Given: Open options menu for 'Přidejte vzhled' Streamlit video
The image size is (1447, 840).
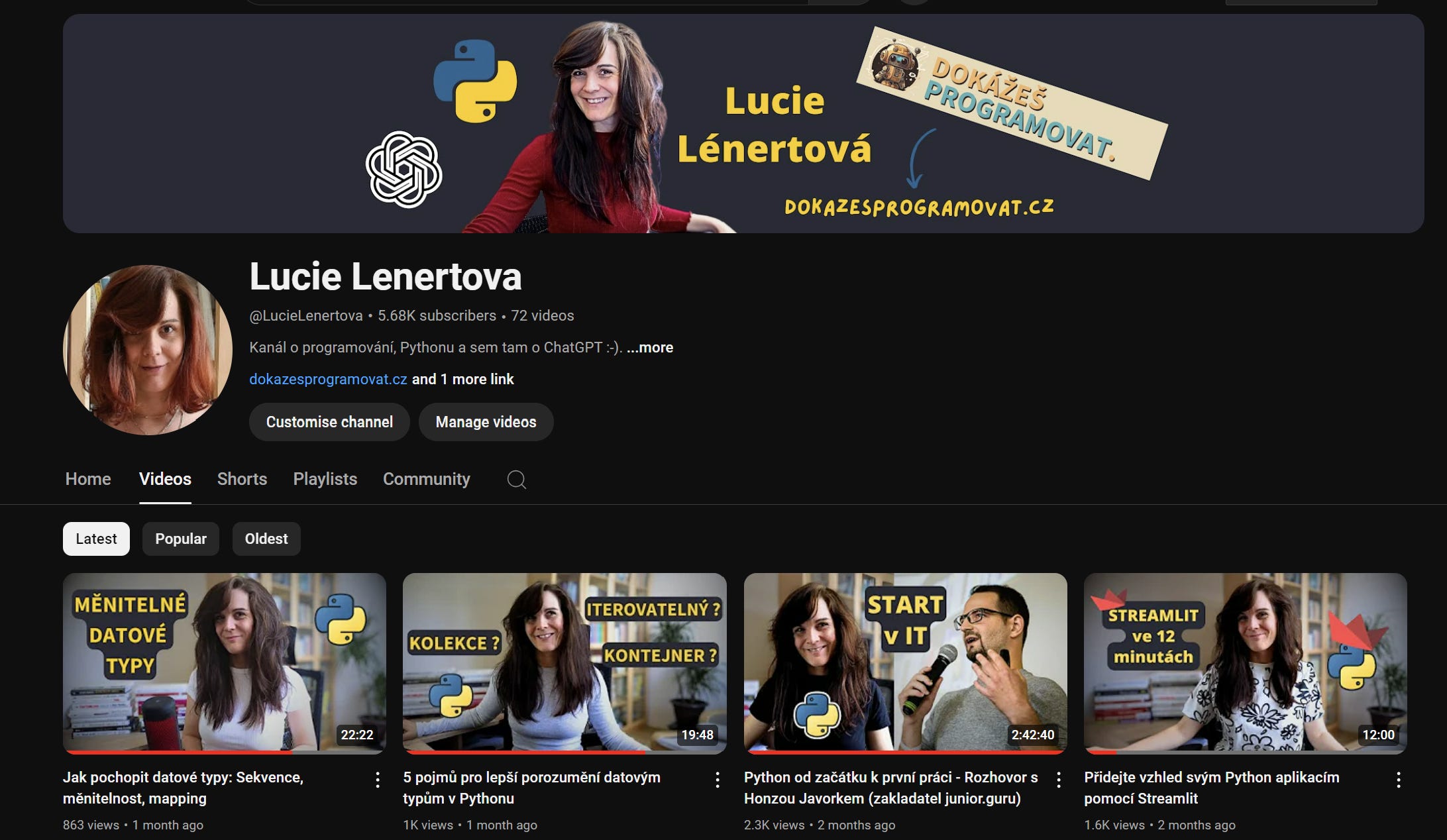Looking at the screenshot, I should click(x=1399, y=780).
